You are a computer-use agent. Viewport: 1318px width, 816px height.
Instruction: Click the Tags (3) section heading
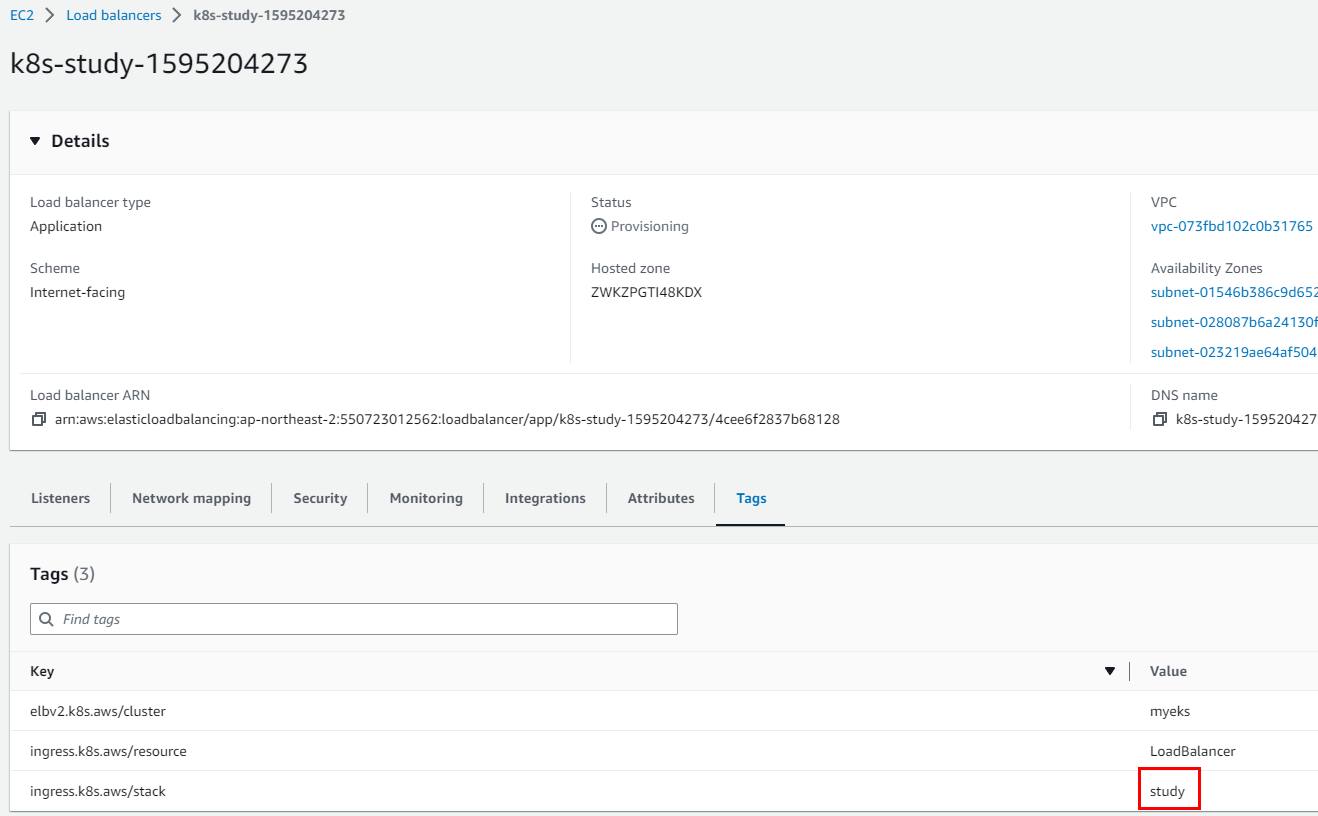click(x=62, y=574)
